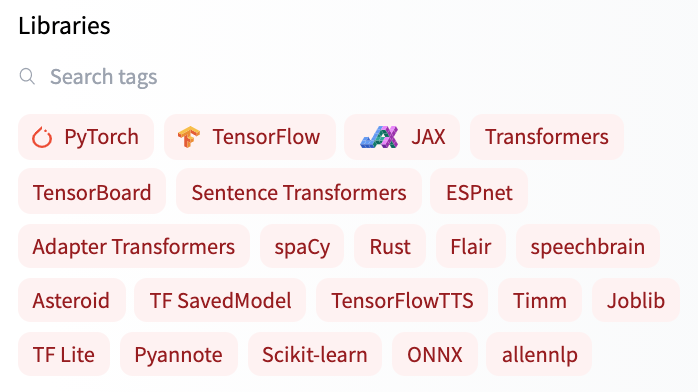Pick the TF SavedModel tag
The image size is (698, 392).
[220, 300]
